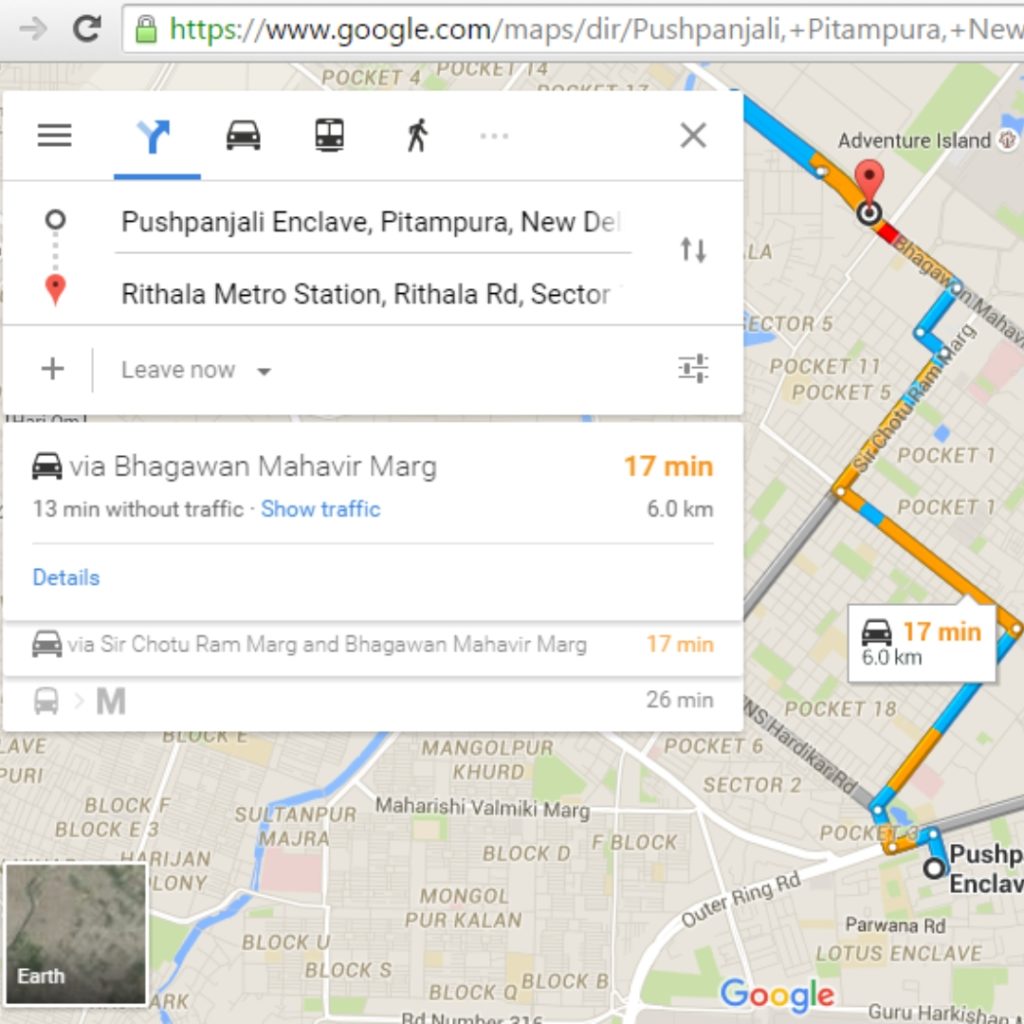Screen dimensions: 1024x1024
Task: Reverse starting point and destination
Action: (693, 250)
